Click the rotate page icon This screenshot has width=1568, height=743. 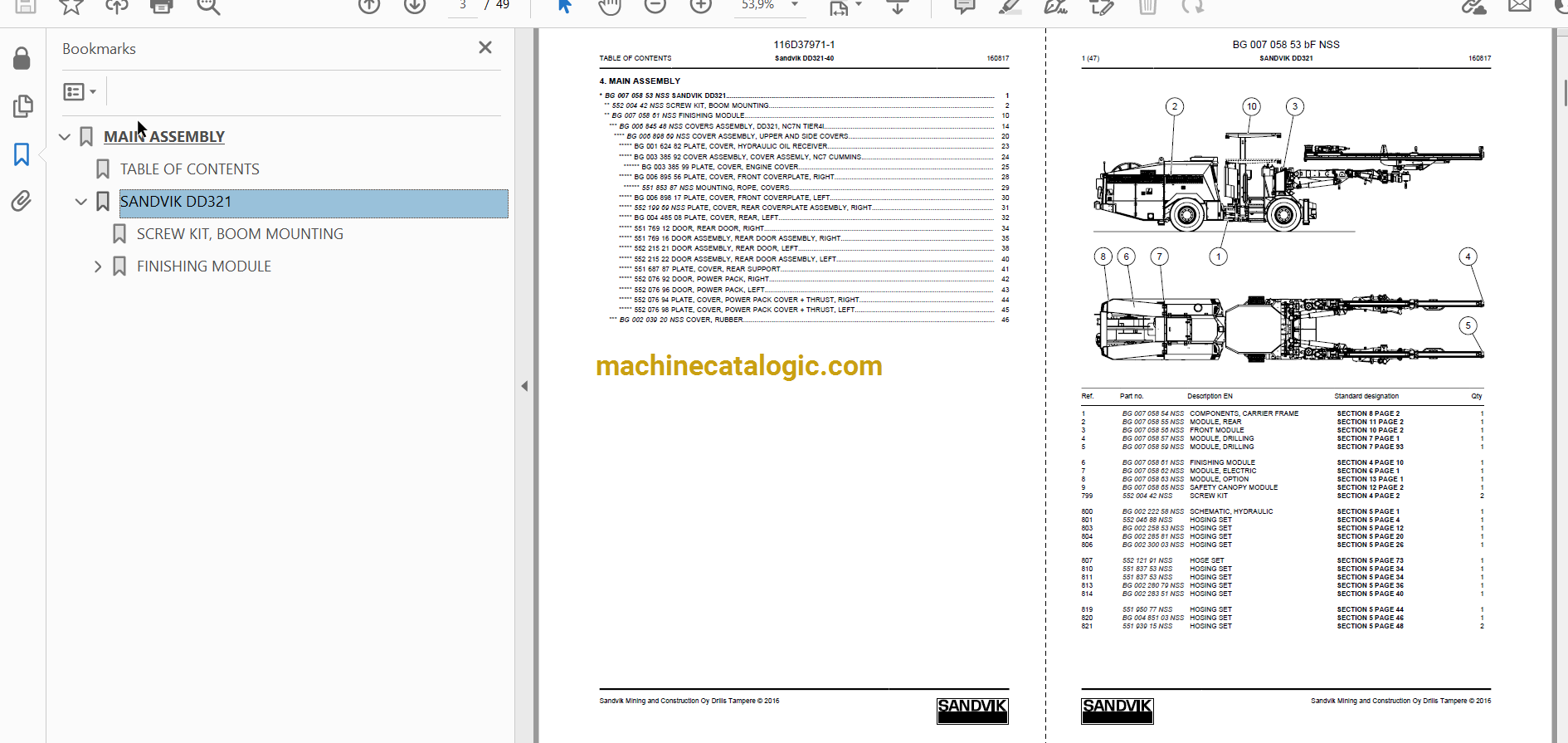[1193, 7]
